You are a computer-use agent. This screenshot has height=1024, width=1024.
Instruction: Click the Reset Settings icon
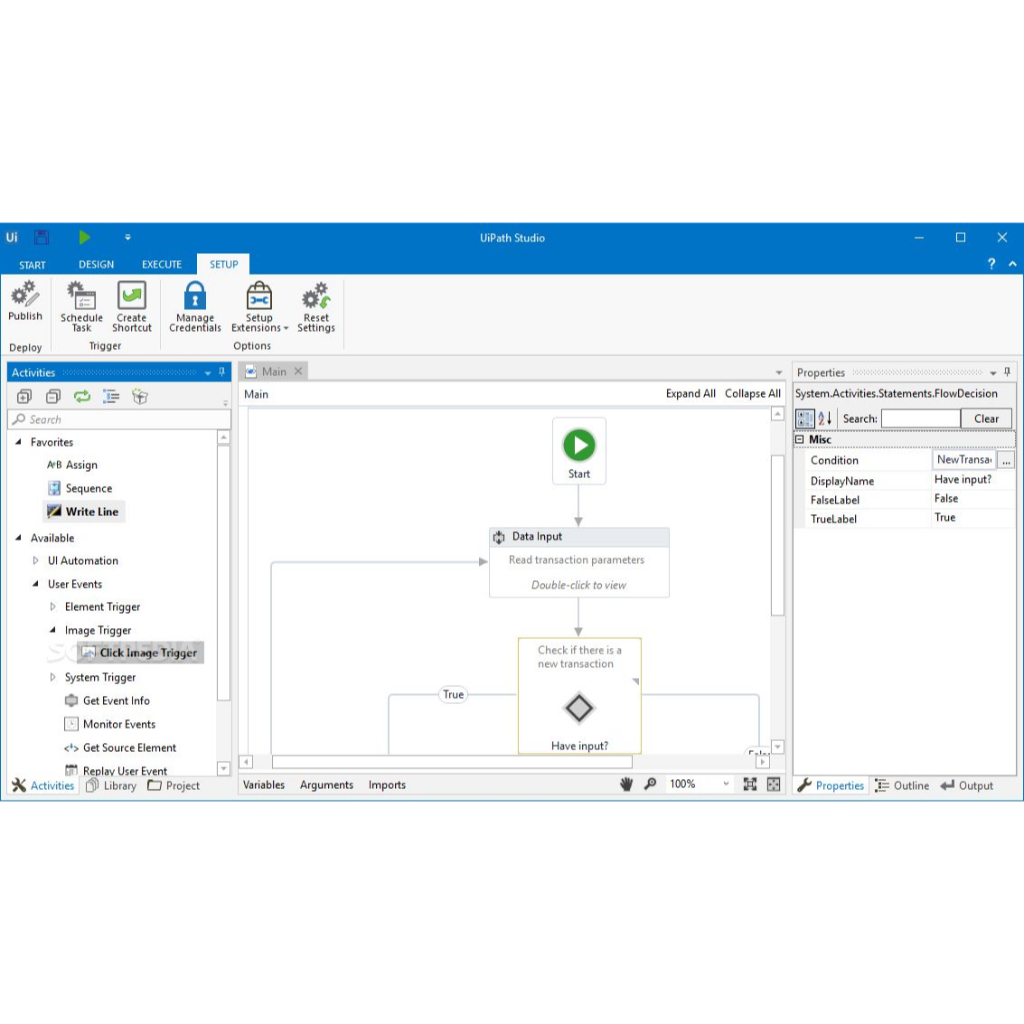316,295
